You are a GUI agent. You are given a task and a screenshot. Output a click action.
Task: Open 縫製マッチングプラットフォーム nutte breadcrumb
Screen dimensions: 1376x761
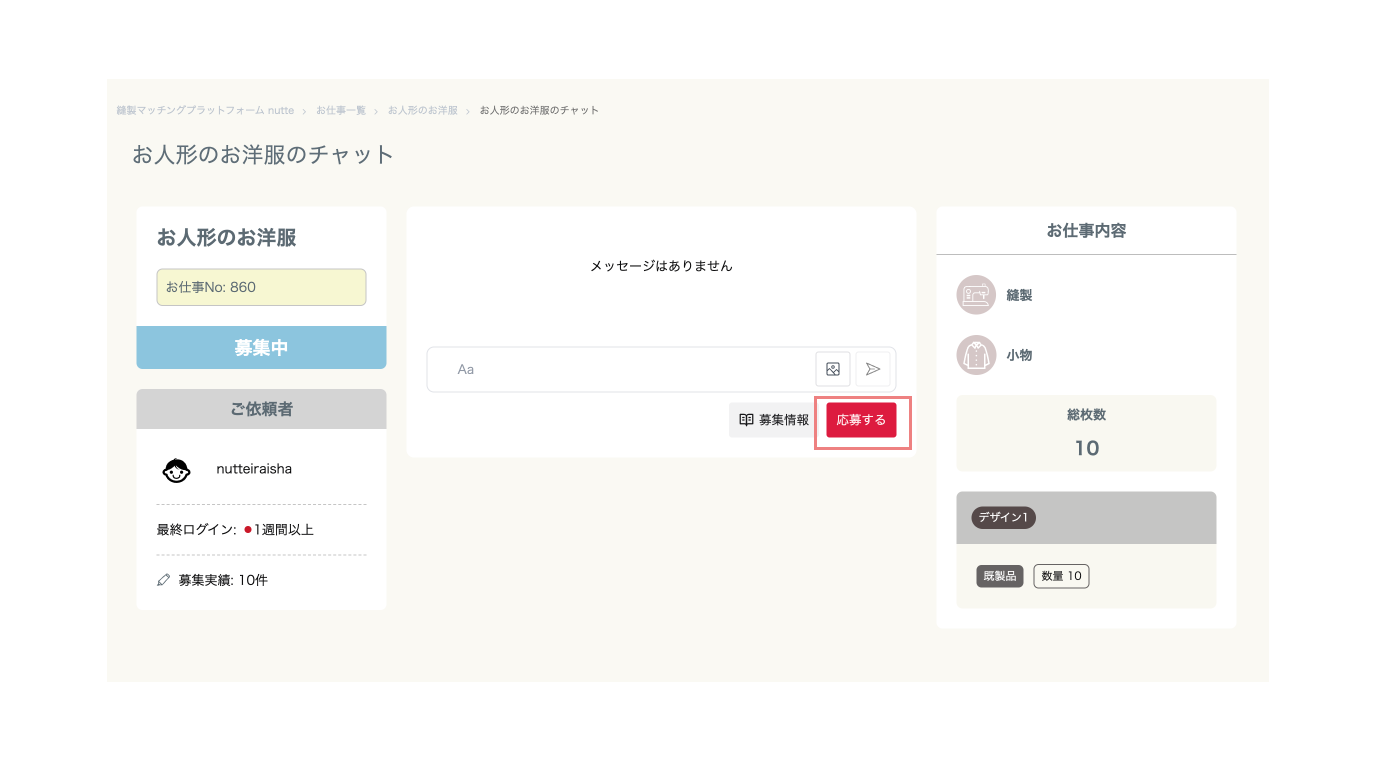[205, 110]
